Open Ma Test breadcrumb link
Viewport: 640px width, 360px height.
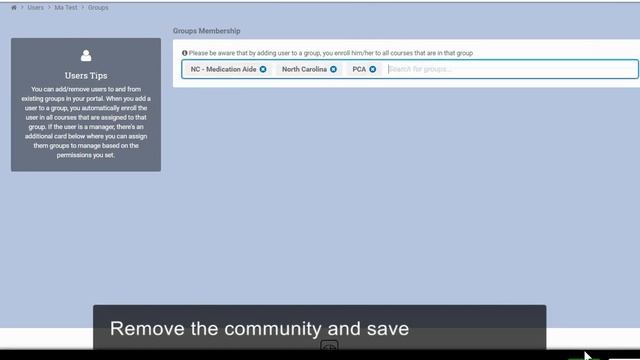(x=66, y=8)
